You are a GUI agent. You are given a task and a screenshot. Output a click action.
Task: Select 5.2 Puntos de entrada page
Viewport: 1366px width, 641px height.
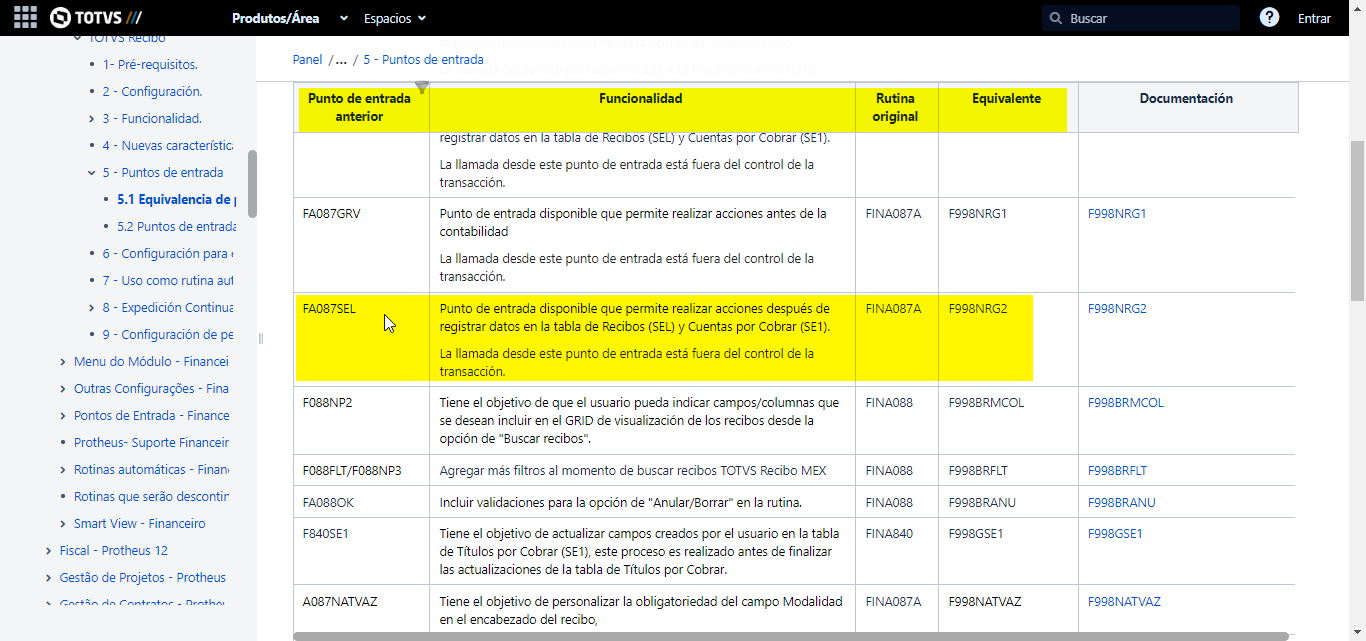(177, 226)
